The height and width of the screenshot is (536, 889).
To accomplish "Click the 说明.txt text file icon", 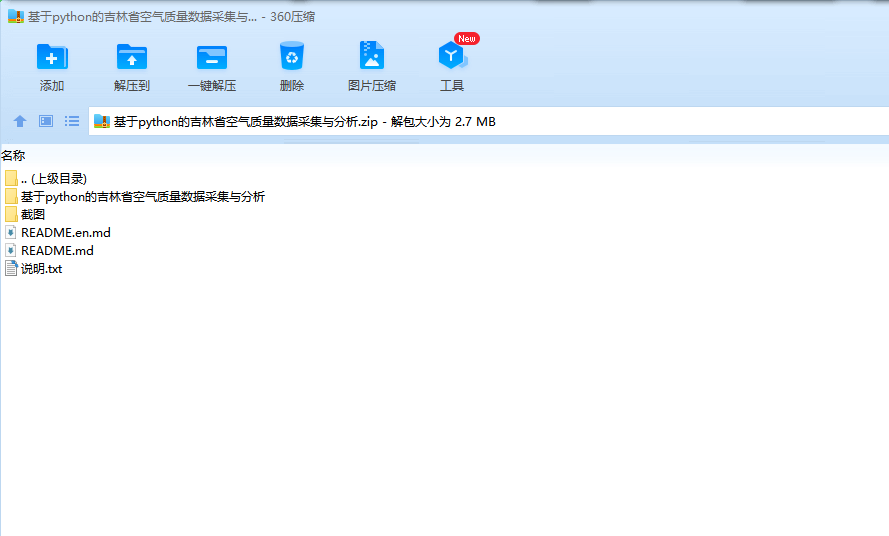I will pyautogui.click(x=11, y=268).
